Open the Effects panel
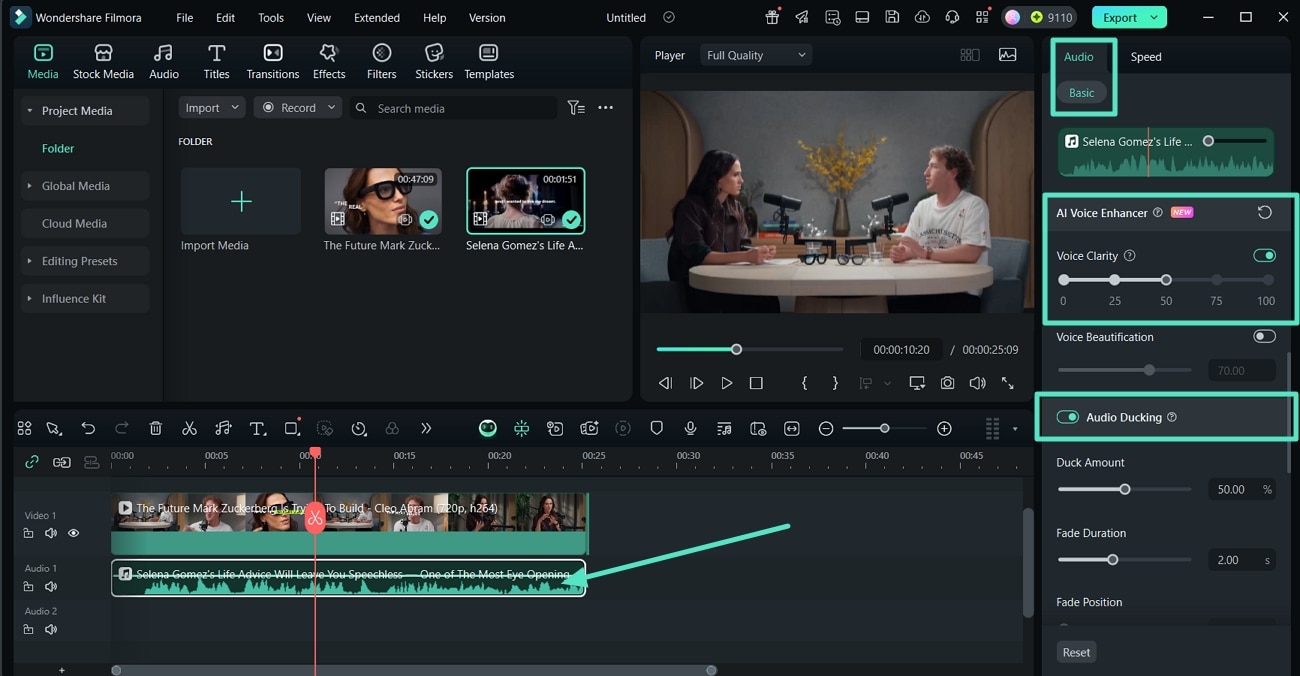The width and height of the screenshot is (1300, 676). click(329, 61)
